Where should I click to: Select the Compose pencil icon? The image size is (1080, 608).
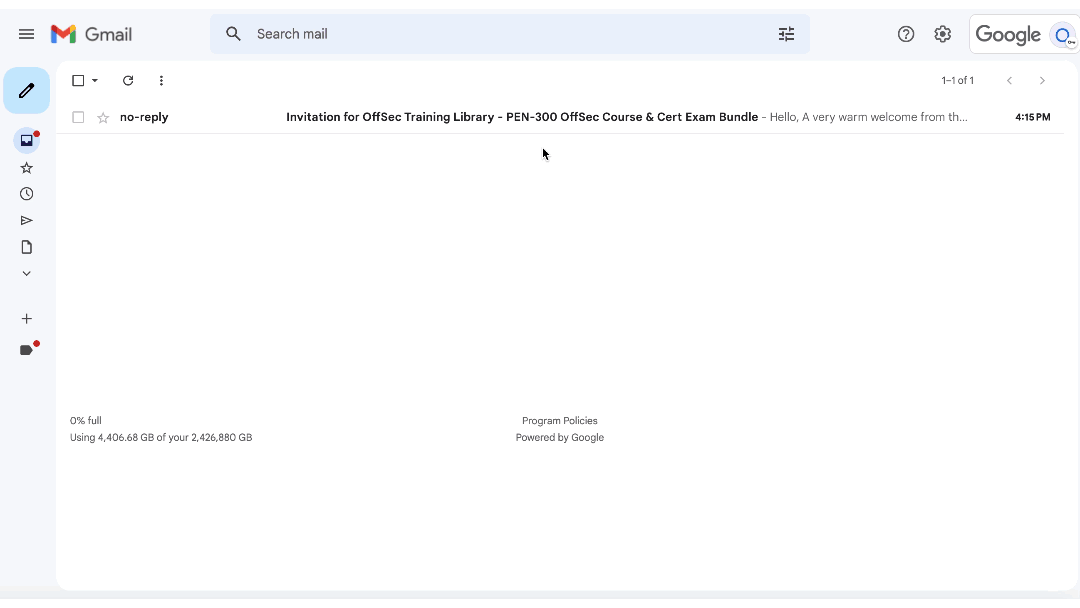26,90
